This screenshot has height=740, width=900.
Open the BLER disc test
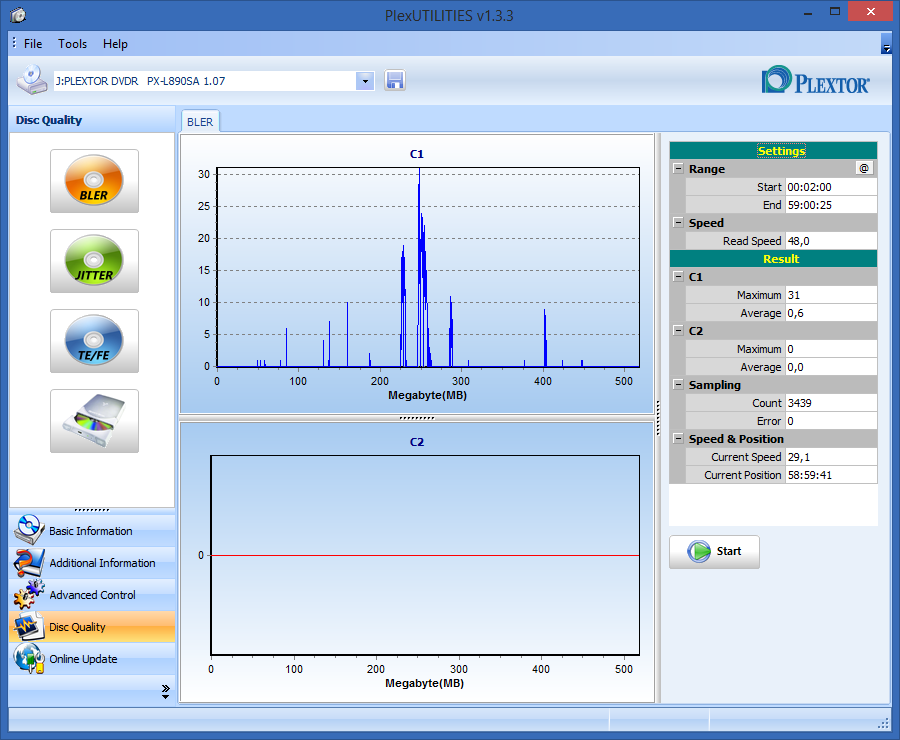pos(94,181)
